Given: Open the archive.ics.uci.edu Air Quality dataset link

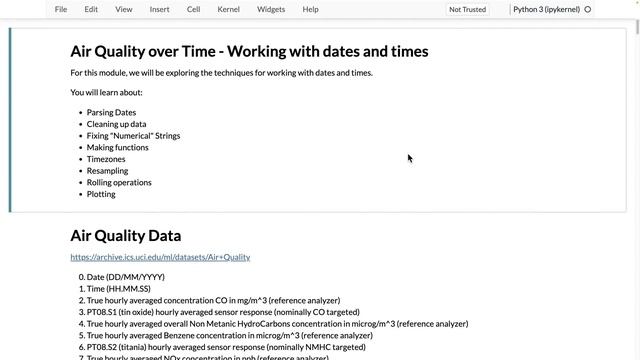Looking at the screenshot, I should click(160, 257).
